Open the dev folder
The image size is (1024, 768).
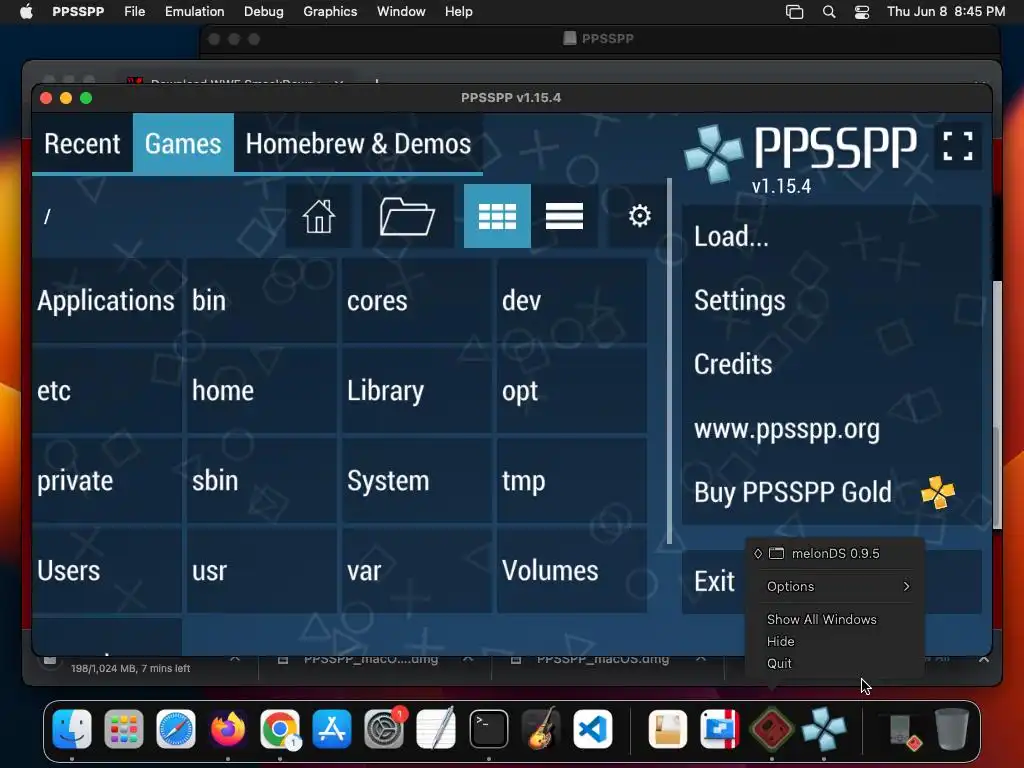571,301
